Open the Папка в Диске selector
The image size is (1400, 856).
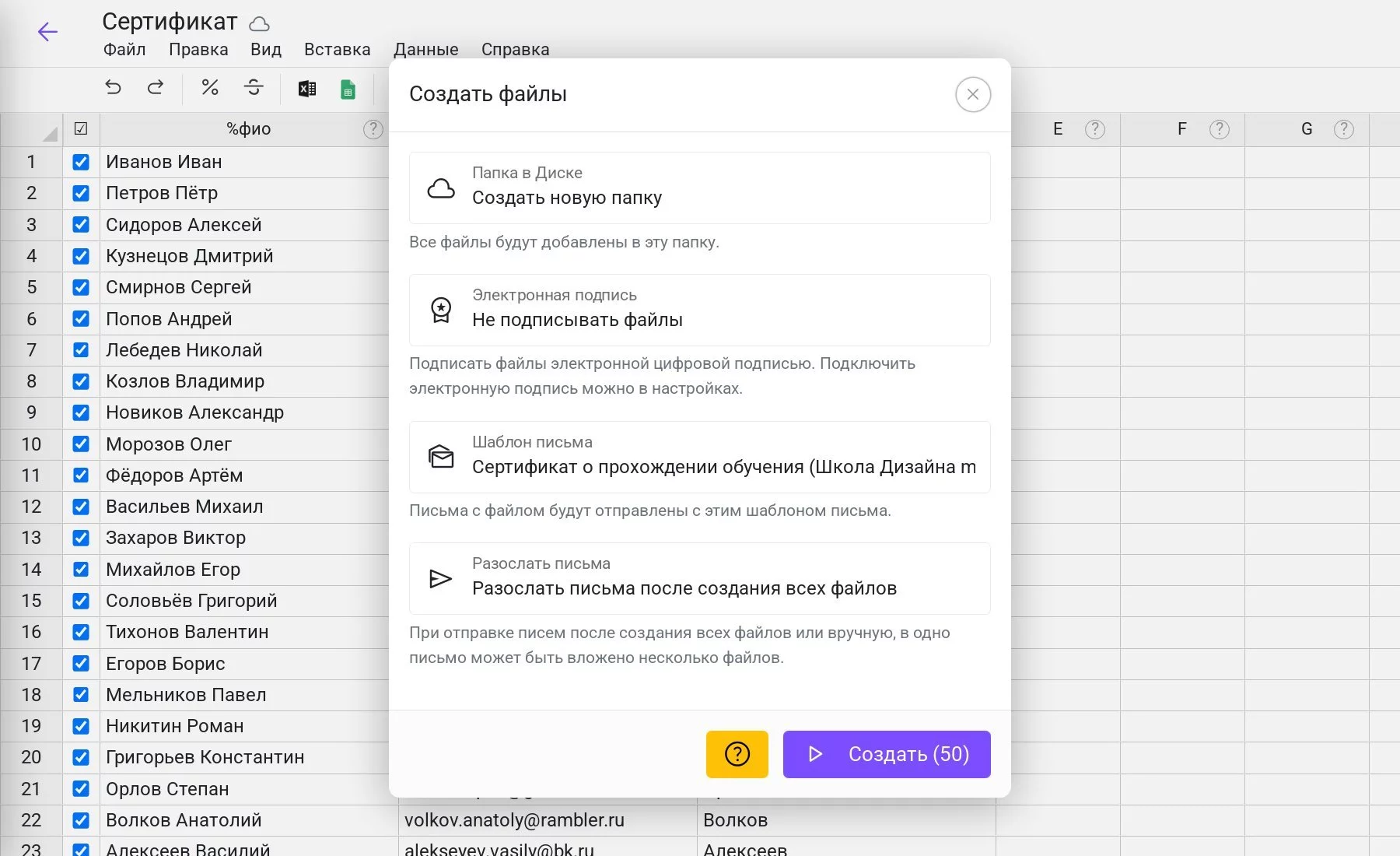pos(700,188)
